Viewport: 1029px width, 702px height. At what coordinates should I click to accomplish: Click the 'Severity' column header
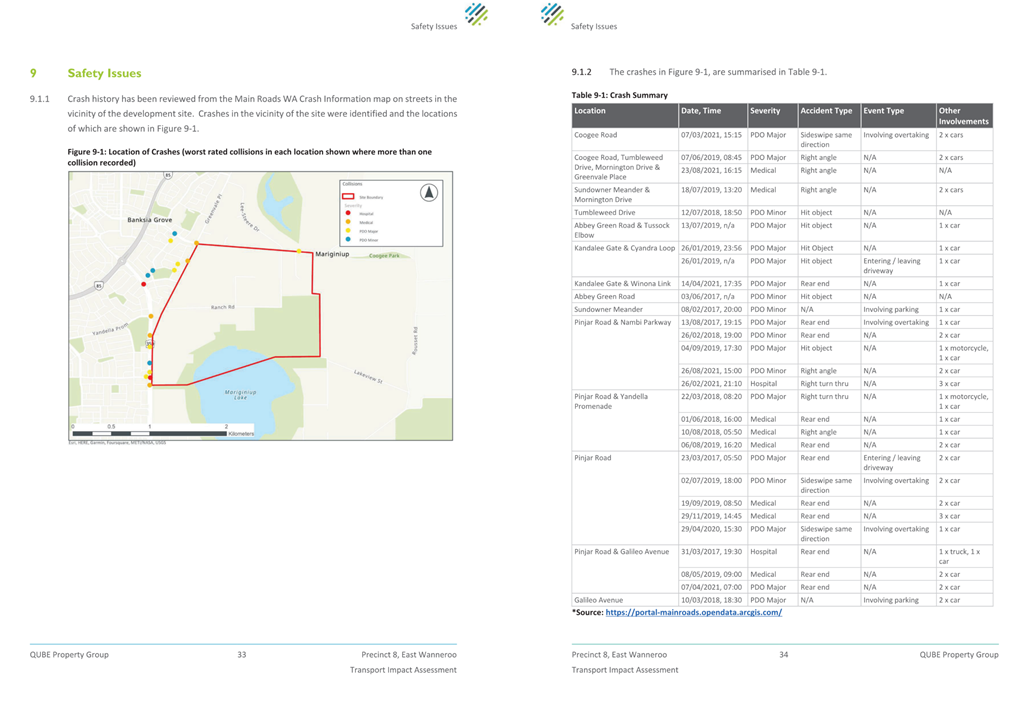772,115
